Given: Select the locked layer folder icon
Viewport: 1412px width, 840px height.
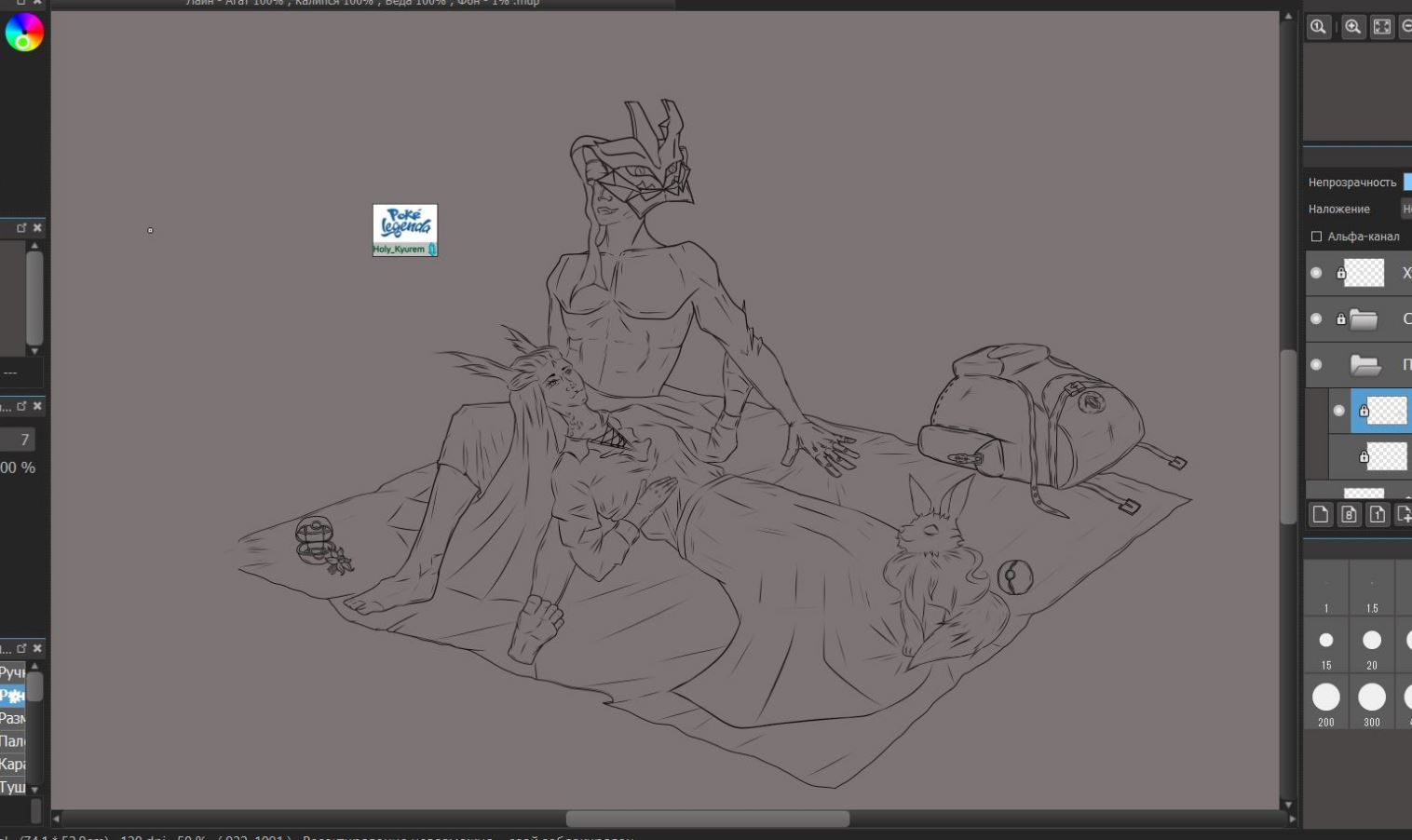Looking at the screenshot, I should 1364,319.
